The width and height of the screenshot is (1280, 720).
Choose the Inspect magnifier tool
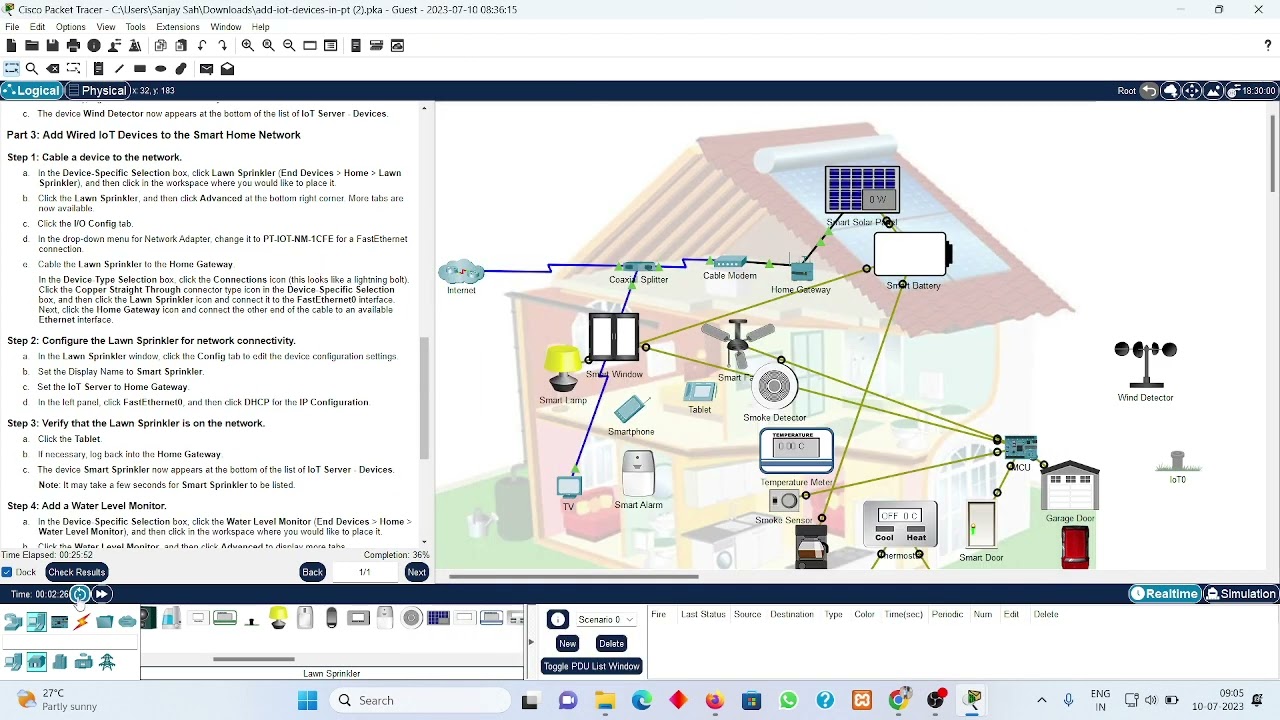click(32, 69)
